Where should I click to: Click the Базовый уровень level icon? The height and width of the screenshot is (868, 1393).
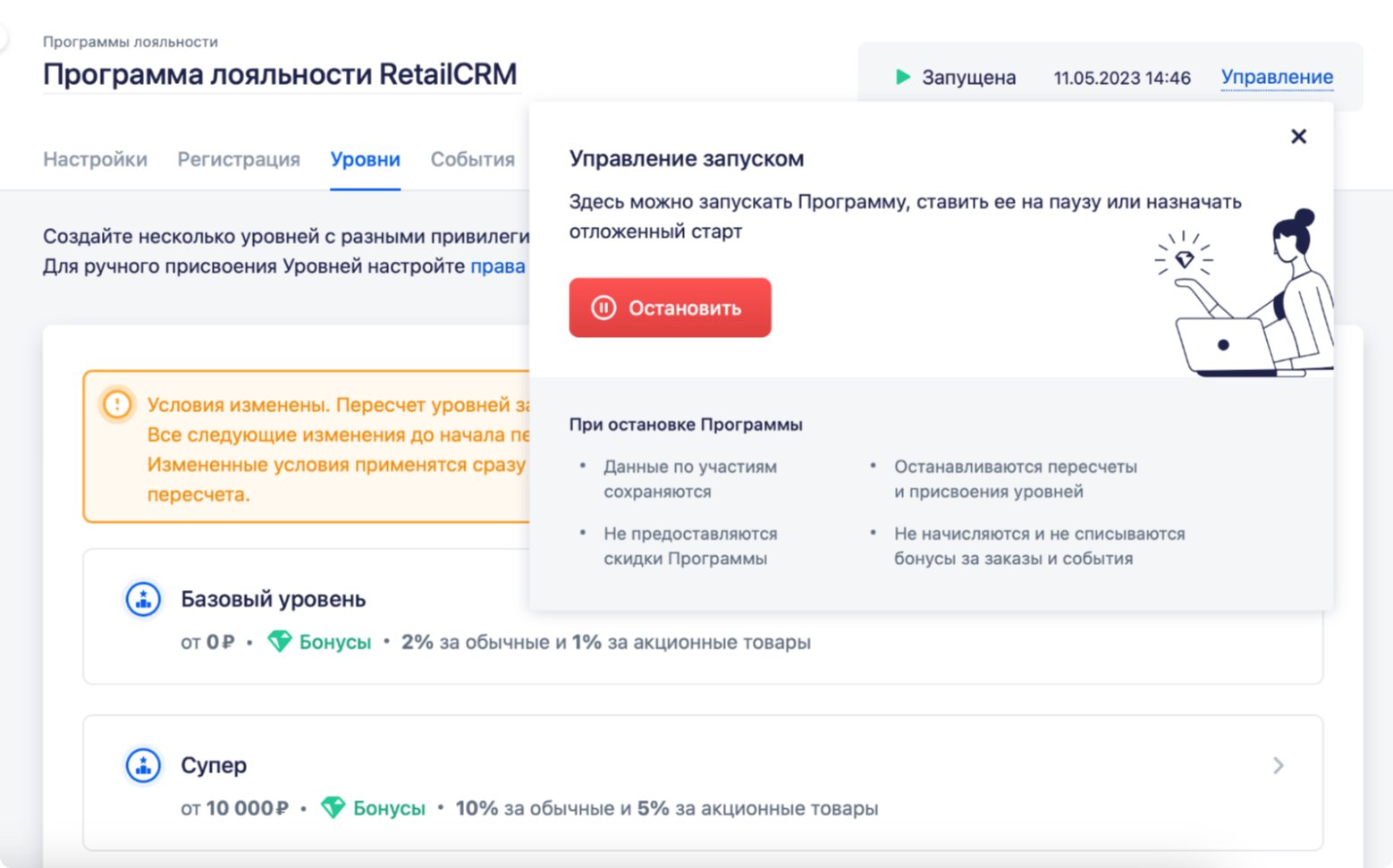pyautogui.click(x=143, y=599)
